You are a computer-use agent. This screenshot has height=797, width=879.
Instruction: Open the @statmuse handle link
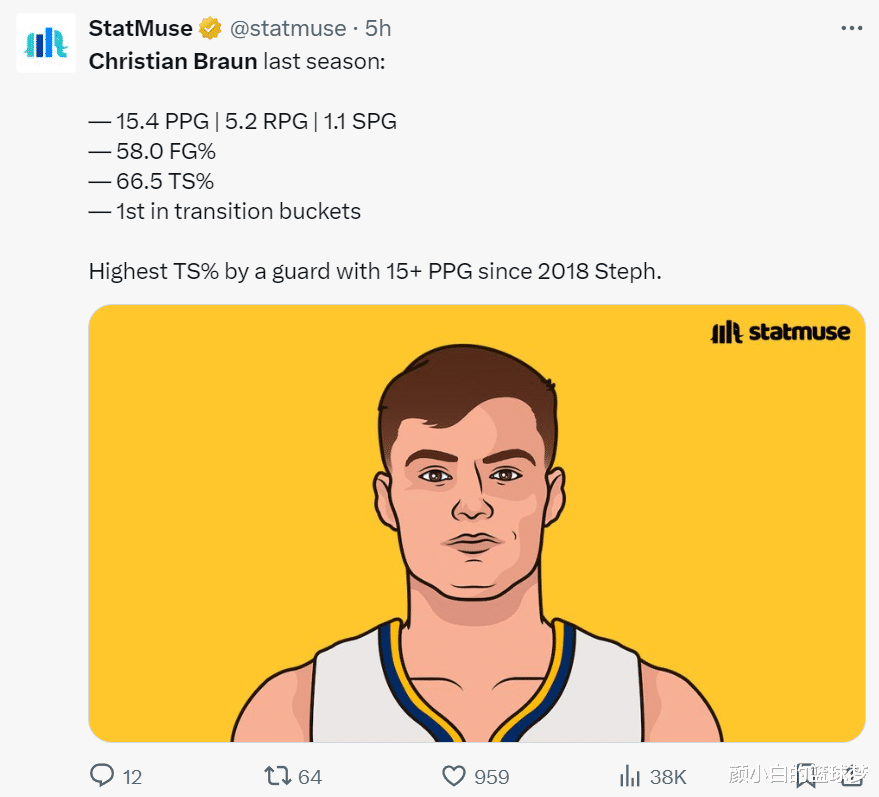pos(288,28)
